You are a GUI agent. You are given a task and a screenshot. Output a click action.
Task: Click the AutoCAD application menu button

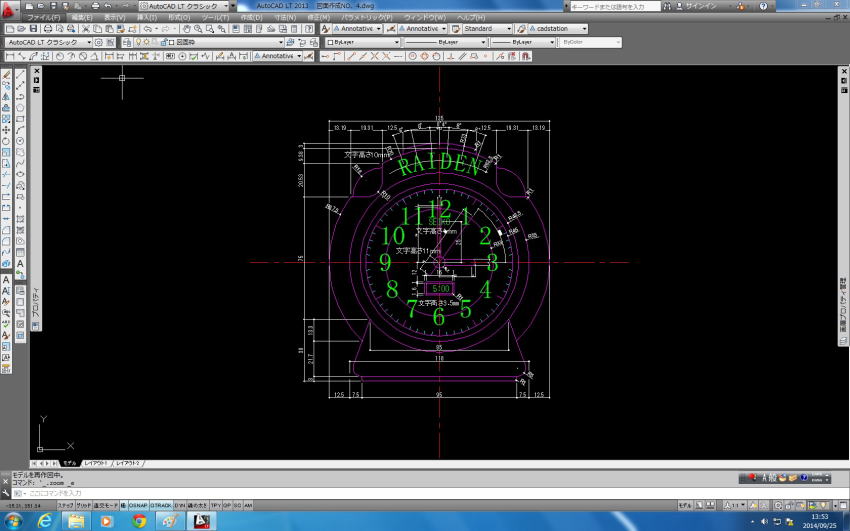pos(9,9)
